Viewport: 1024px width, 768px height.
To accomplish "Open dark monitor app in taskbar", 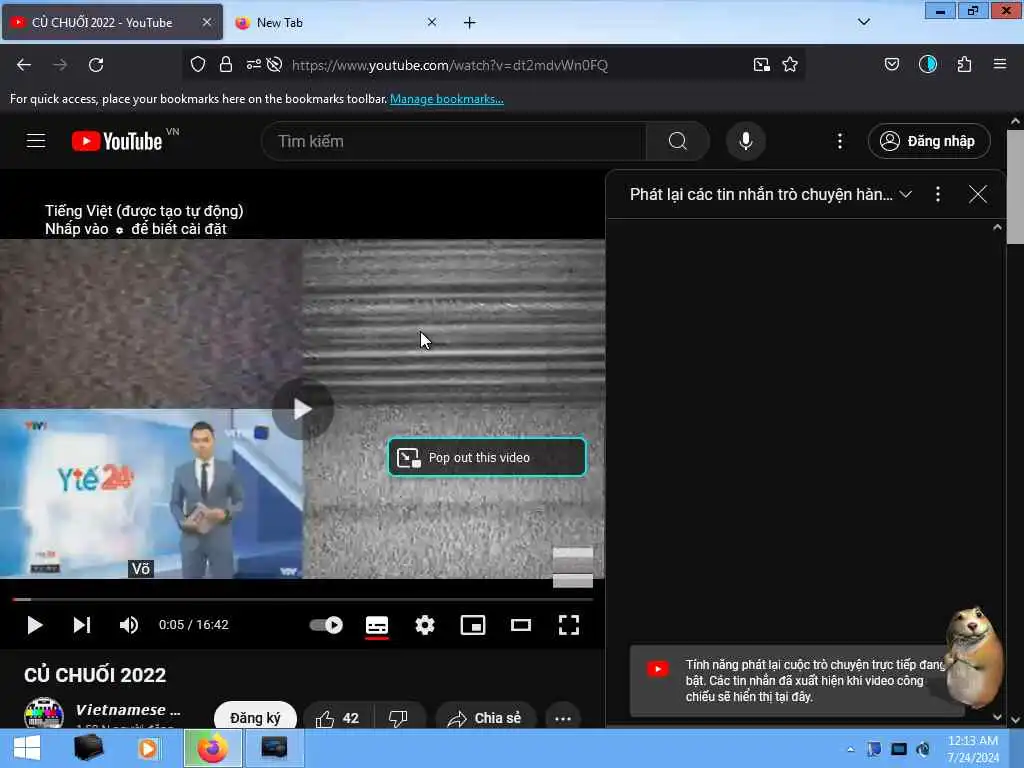I will pos(274,748).
